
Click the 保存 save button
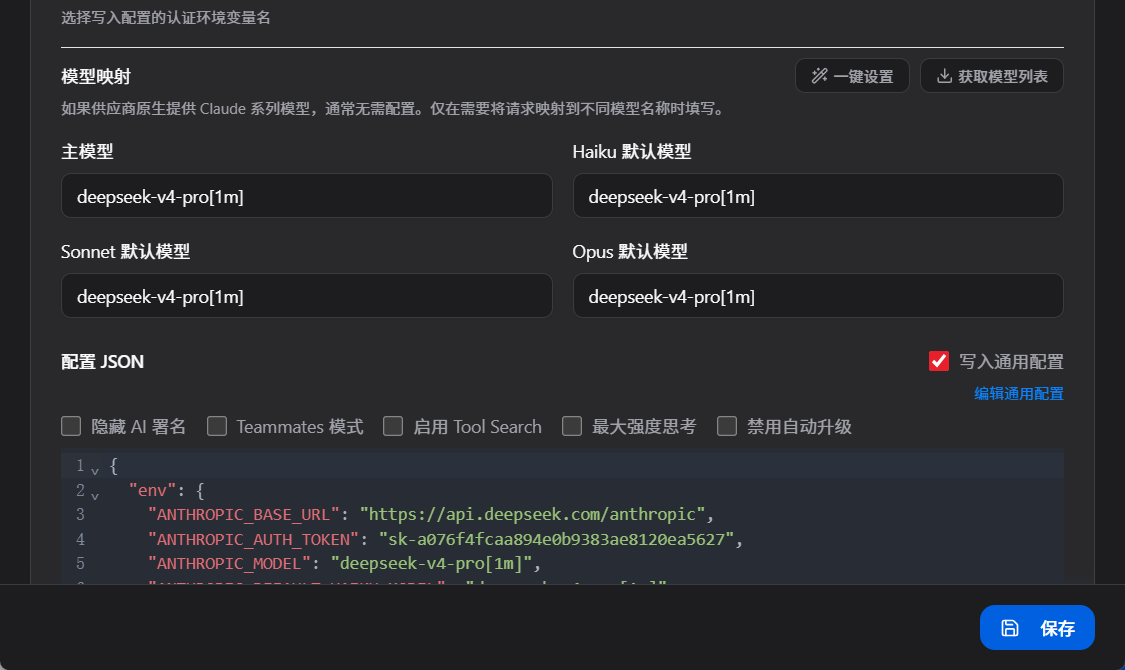click(1037, 628)
